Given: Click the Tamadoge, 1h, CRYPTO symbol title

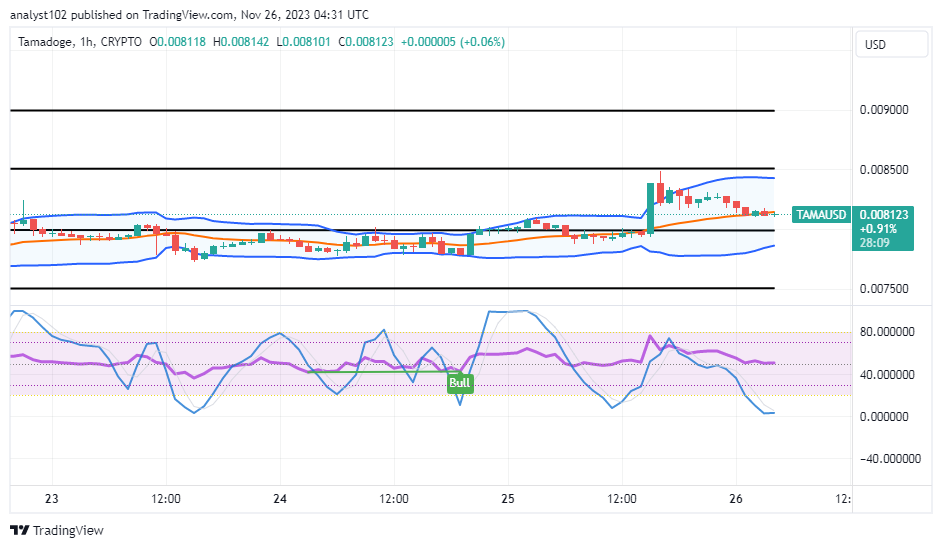Looking at the screenshot, I should click(x=80, y=42).
